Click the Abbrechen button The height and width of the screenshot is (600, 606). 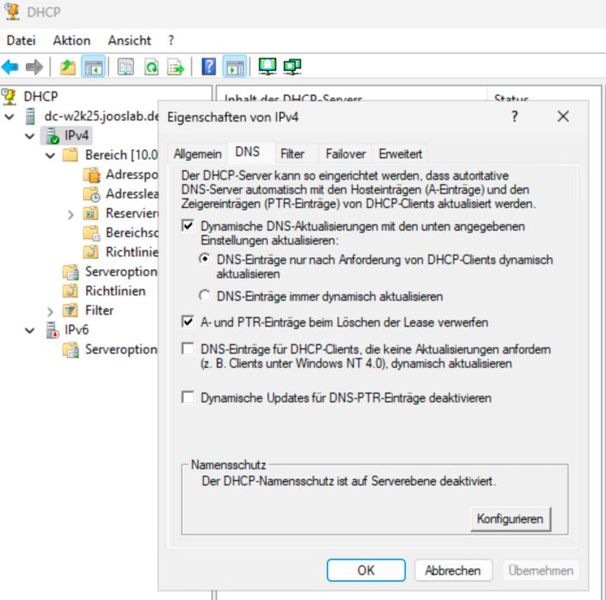453,570
